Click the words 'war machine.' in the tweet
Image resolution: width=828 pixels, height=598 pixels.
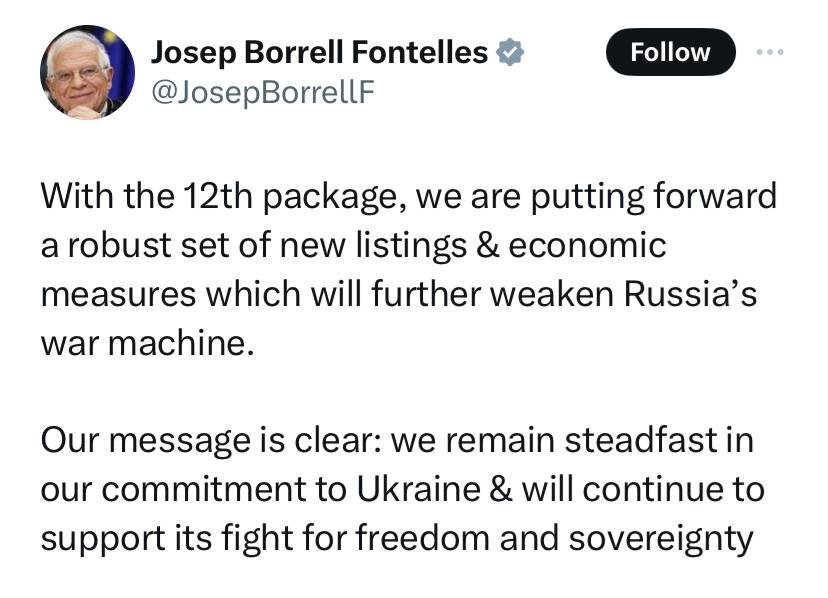pos(147,344)
